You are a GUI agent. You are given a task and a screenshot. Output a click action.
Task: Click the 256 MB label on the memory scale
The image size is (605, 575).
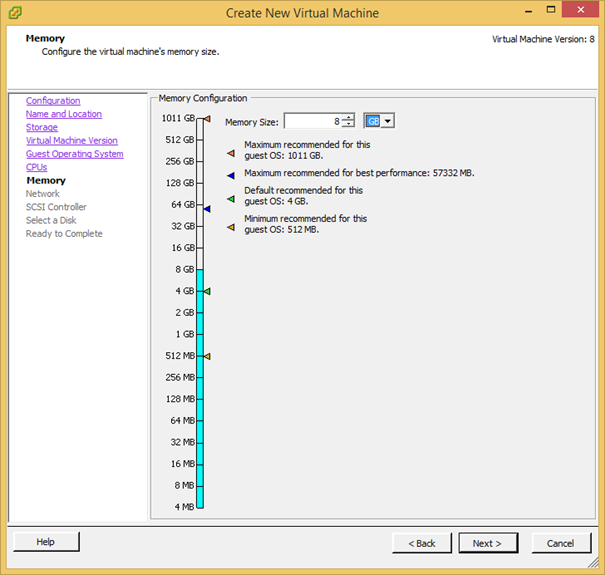(180, 377)
